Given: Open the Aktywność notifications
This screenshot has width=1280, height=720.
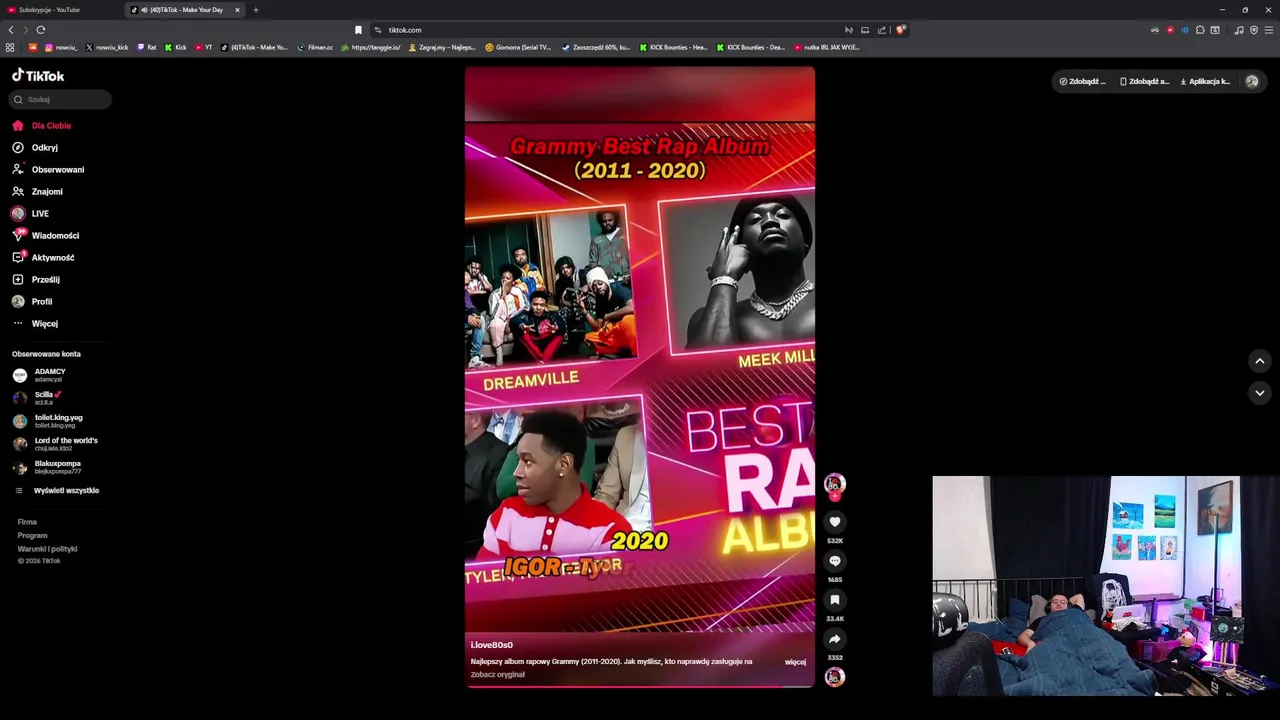Looking at the screenshot, I should tap(43, 258).
